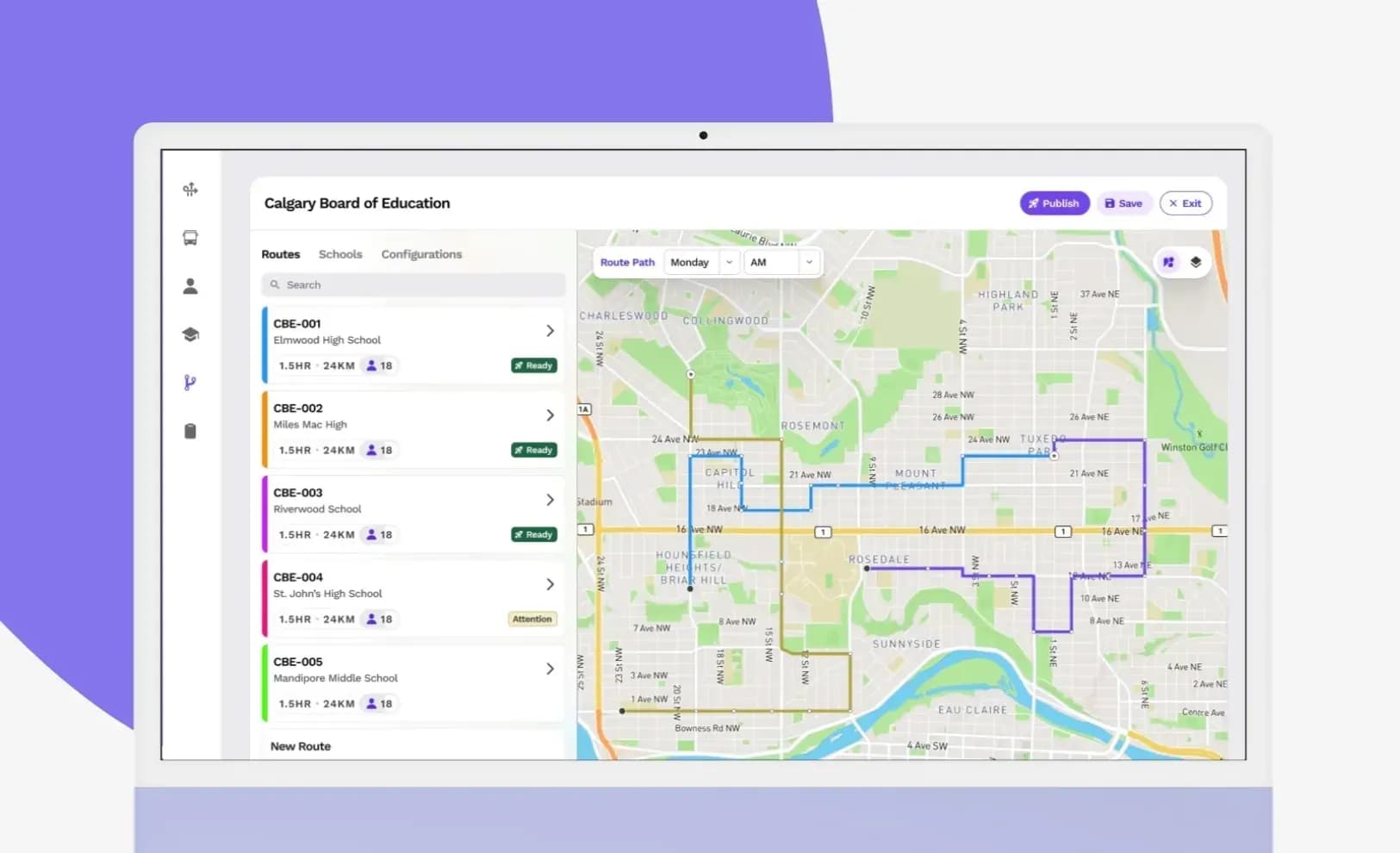The width and height of the screenshot is (1400, 853).
Task: Open the Monday day dropdown
Action: click(x=699, y=262)
